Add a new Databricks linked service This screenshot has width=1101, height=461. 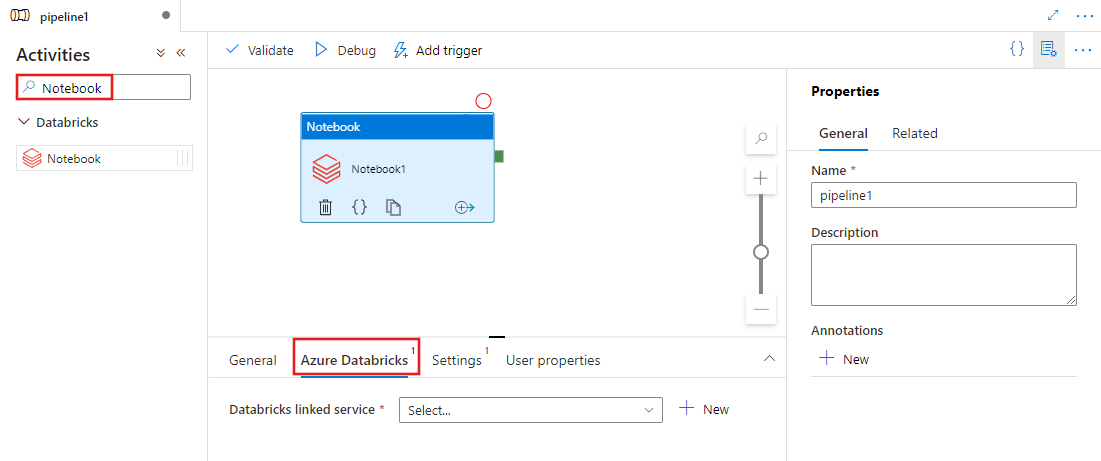pyautogui.click(x=704, y=409)
